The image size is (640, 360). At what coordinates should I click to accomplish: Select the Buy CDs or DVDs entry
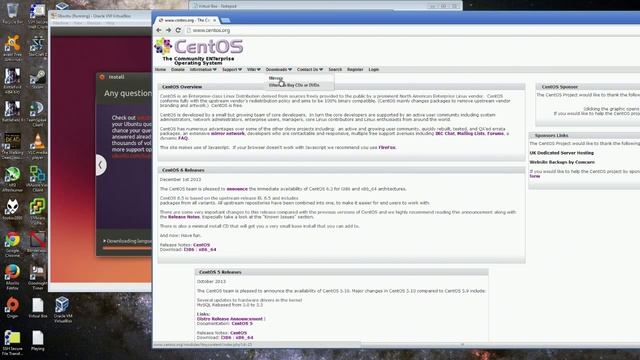click(300, 85)
